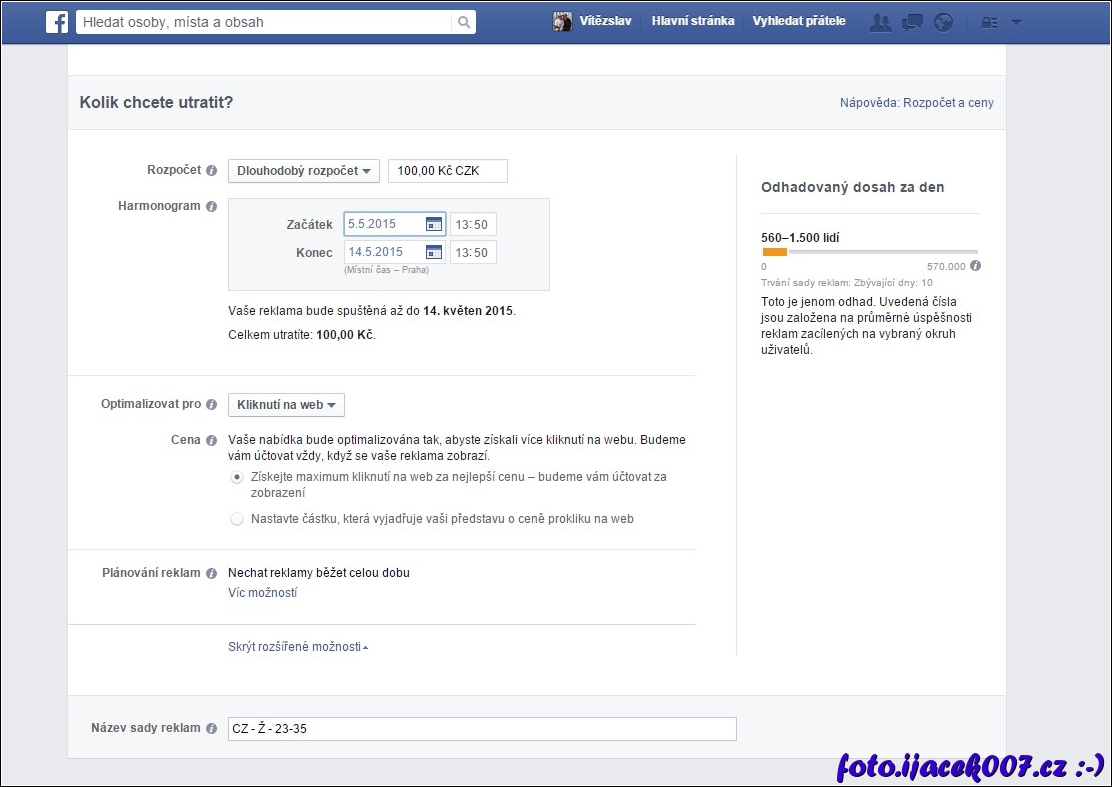1112x787 pixels.
Task: Click the Facebook logo icon
Action: pyautogui.click(x=57, y=22)
